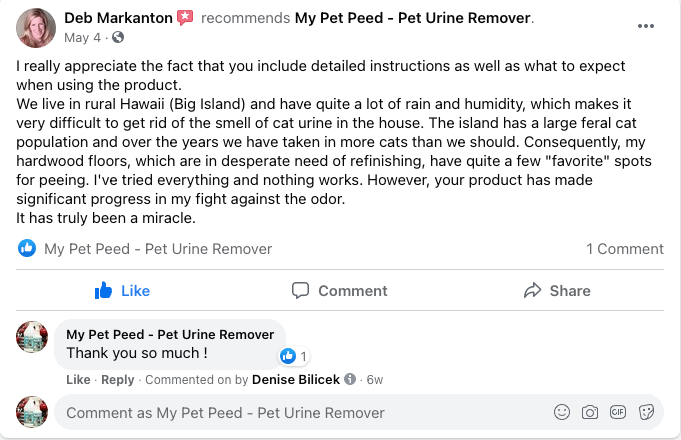Open Denise Bilicek's profile link
Viewport: 681px width, 440px height.
point(296,380)
